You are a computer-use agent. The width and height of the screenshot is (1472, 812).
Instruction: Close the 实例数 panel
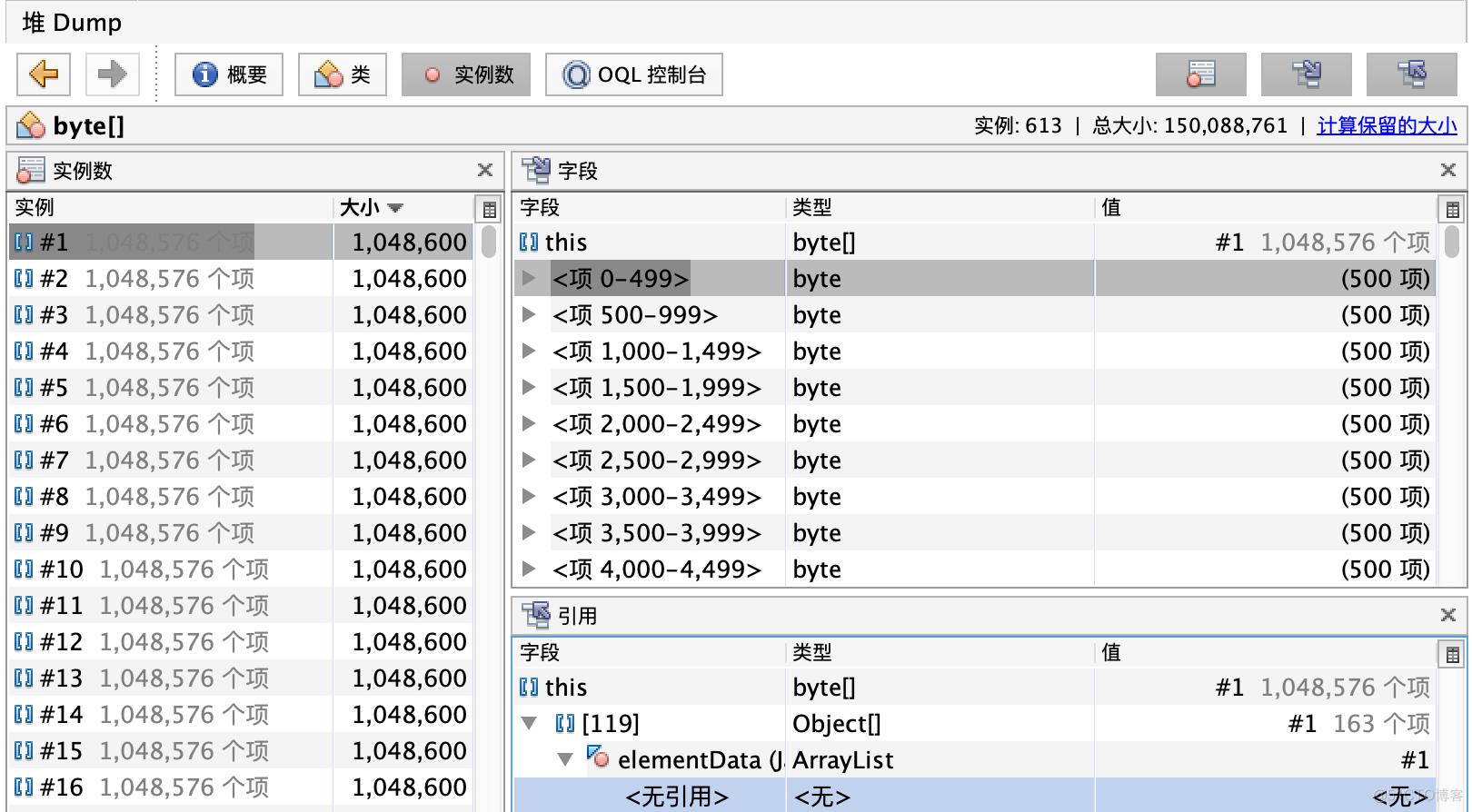point(485,171)
